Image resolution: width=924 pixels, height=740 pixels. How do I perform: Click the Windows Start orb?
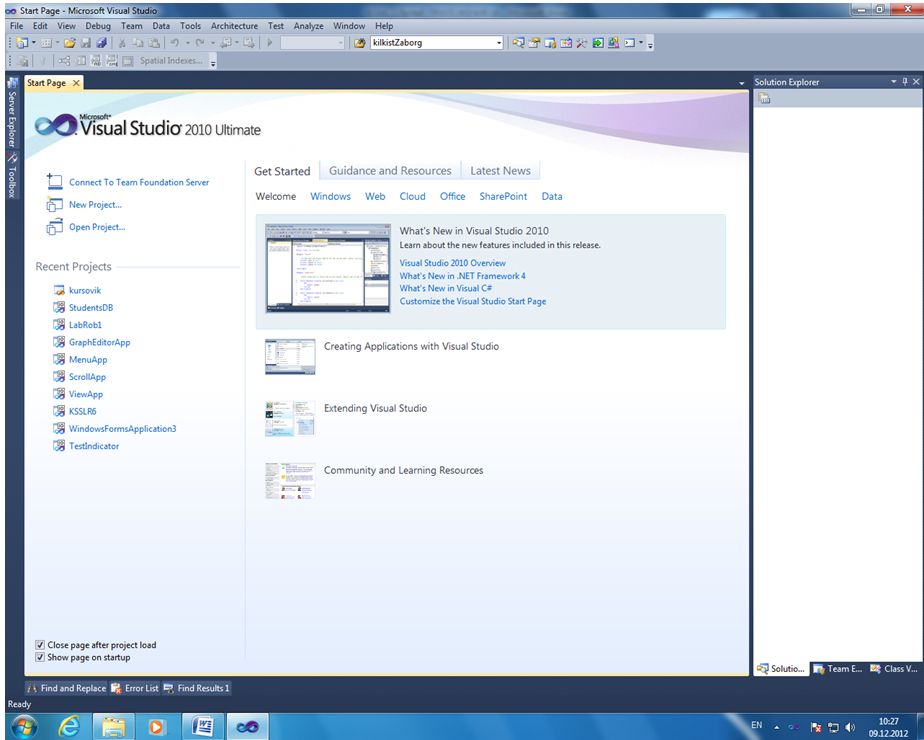[24, 726]
